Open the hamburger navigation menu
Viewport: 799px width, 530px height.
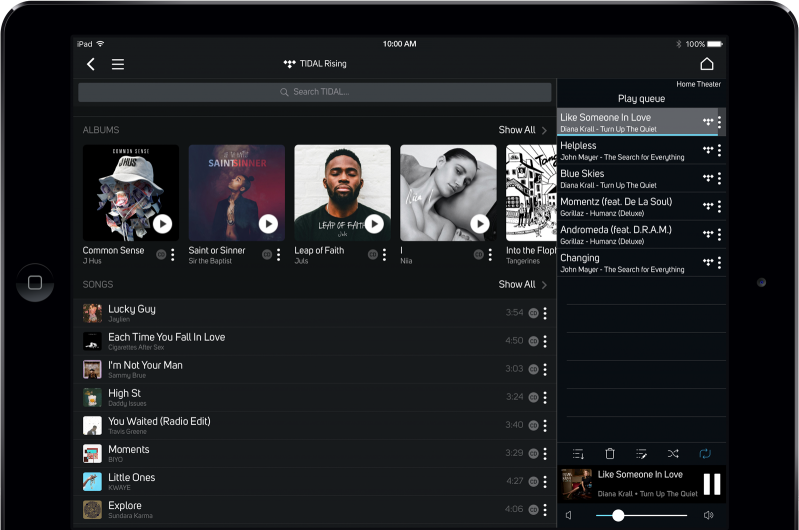(x=118, y=64)
